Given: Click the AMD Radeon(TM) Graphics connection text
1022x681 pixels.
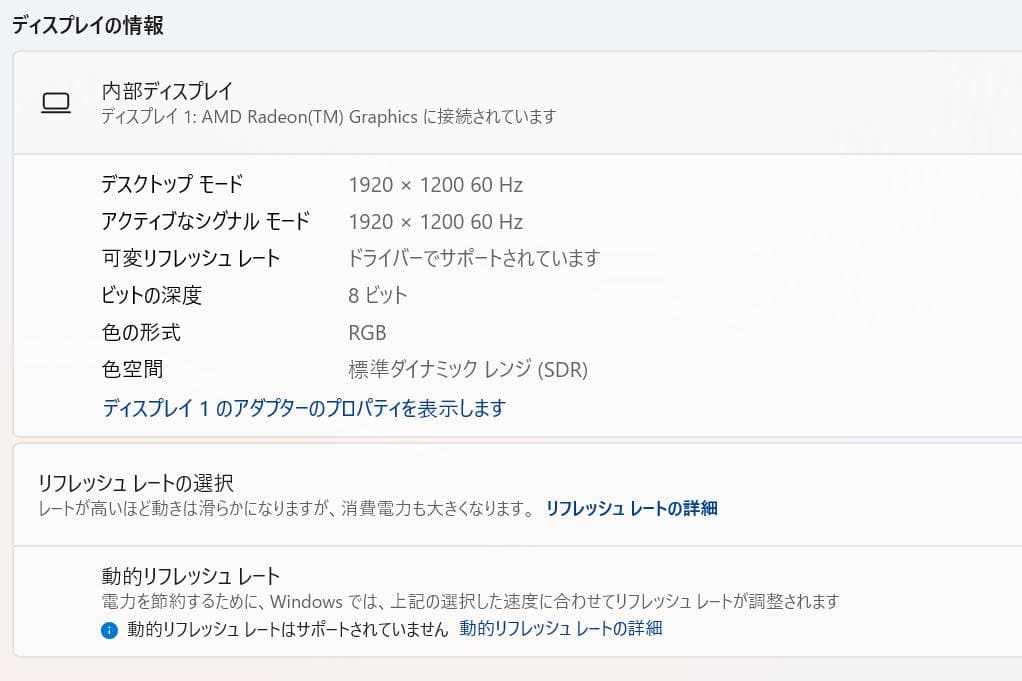Looking at the screenshot, I should 328,117.
